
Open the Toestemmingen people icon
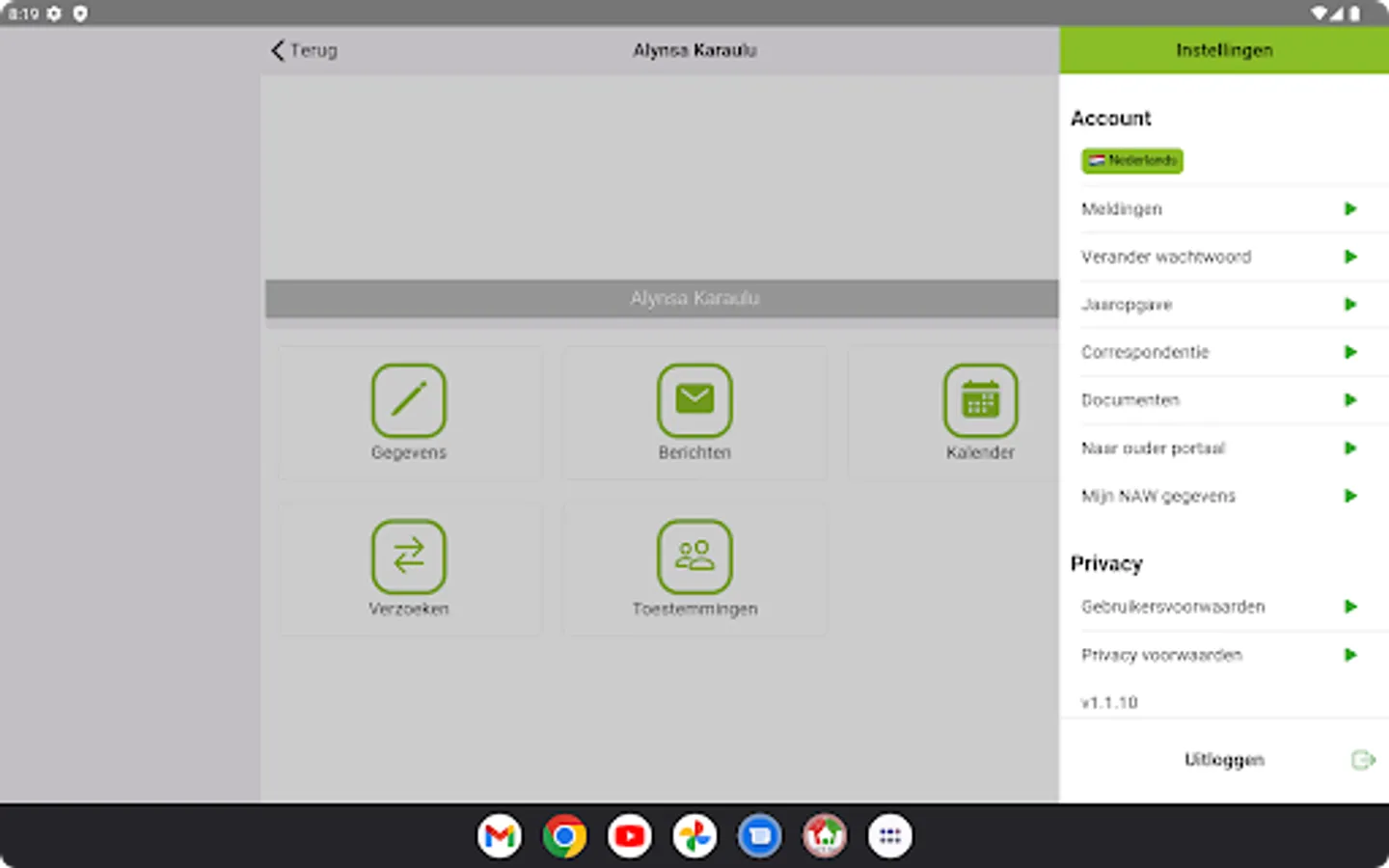(x=694, y=556)
